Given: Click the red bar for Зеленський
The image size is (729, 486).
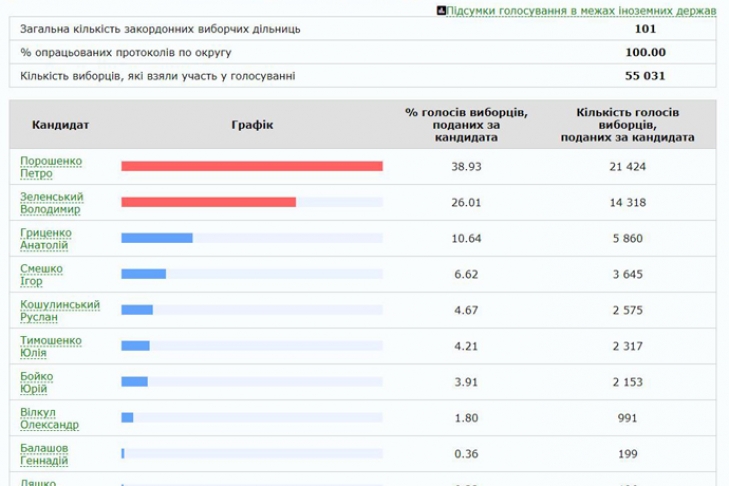Looking at the screenshot, I should (x=208, y=202).
